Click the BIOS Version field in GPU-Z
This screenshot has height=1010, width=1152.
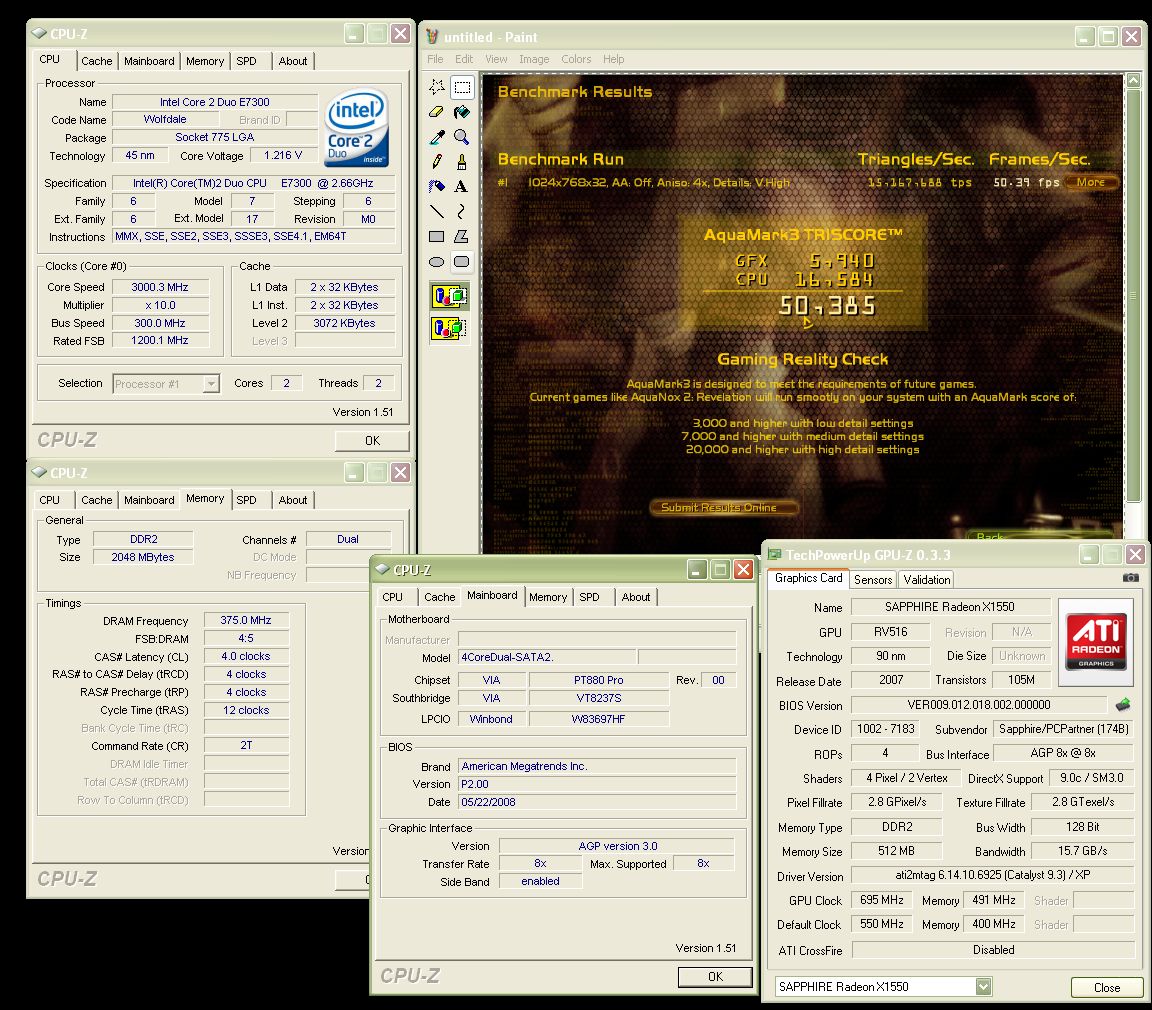(x=979, y=704)
